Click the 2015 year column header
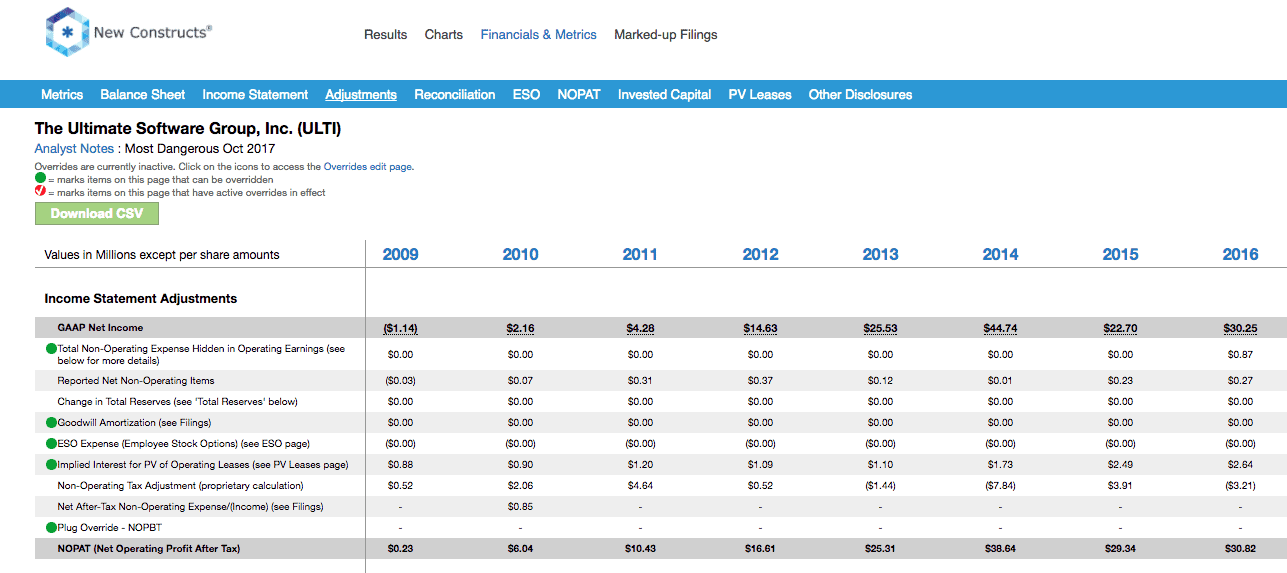This screenshot has height=573, width=1287. pos(1120,255)
